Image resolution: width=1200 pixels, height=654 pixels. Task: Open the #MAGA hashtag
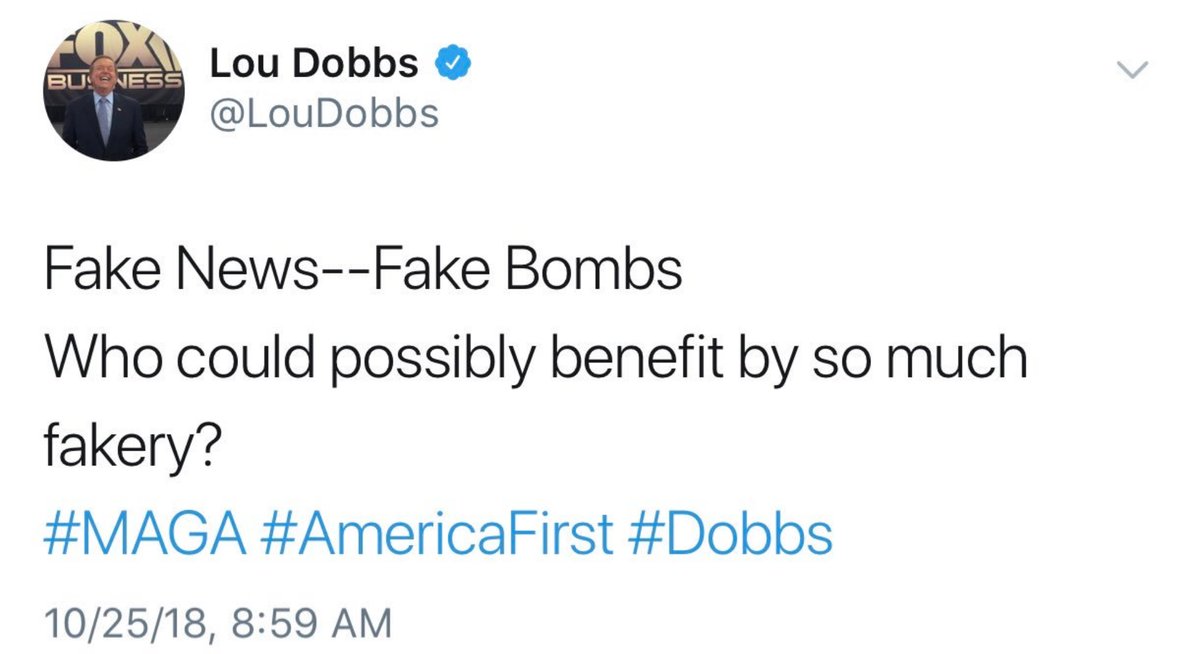click(x=146, y=535)
